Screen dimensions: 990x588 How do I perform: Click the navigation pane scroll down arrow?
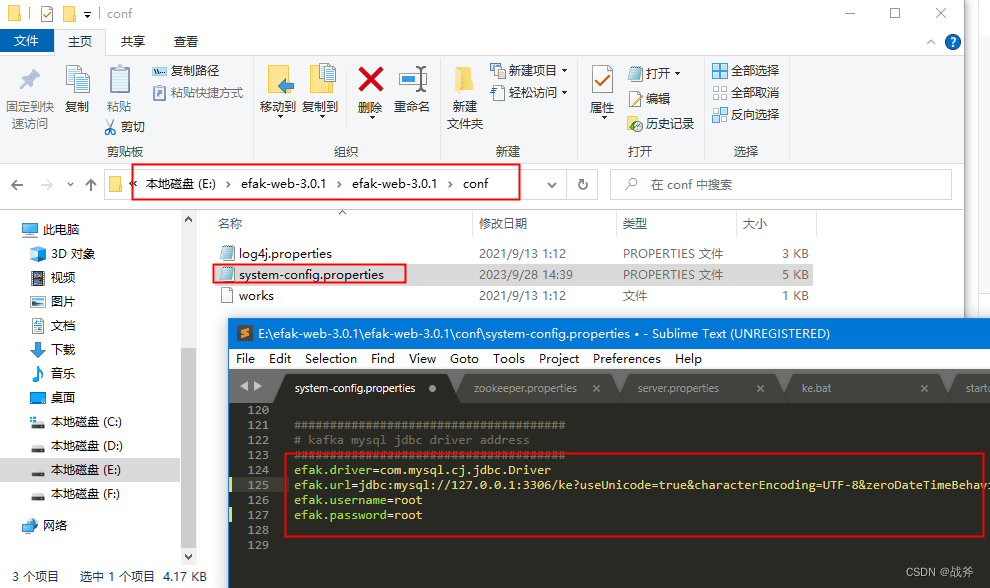[x=188, y=556]
